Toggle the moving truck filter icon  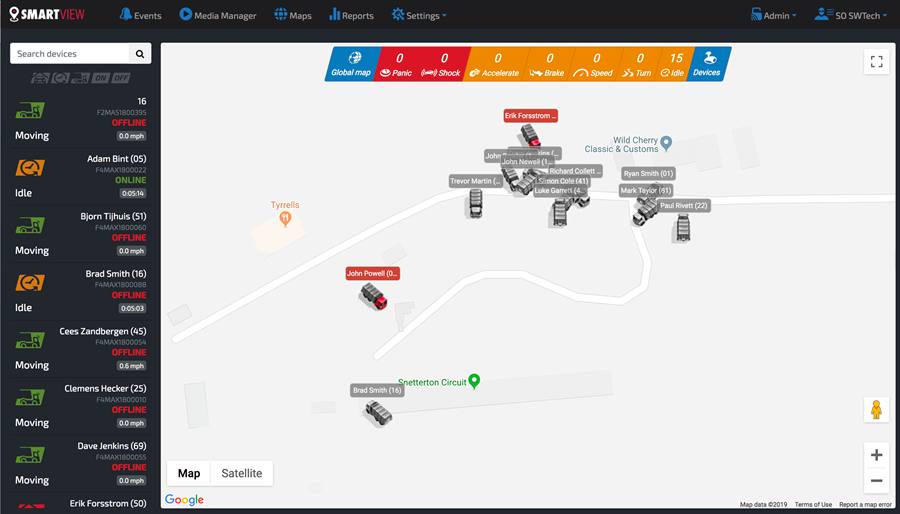tap(80, 78)
